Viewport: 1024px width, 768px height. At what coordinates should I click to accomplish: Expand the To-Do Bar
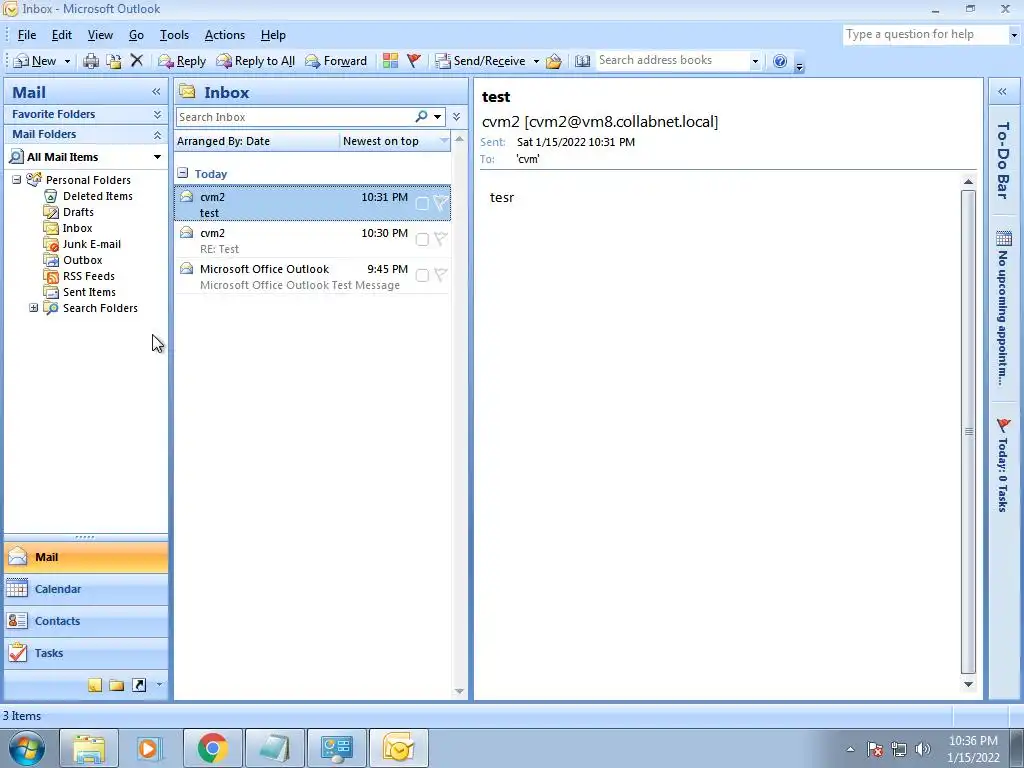pos(1002,92)
